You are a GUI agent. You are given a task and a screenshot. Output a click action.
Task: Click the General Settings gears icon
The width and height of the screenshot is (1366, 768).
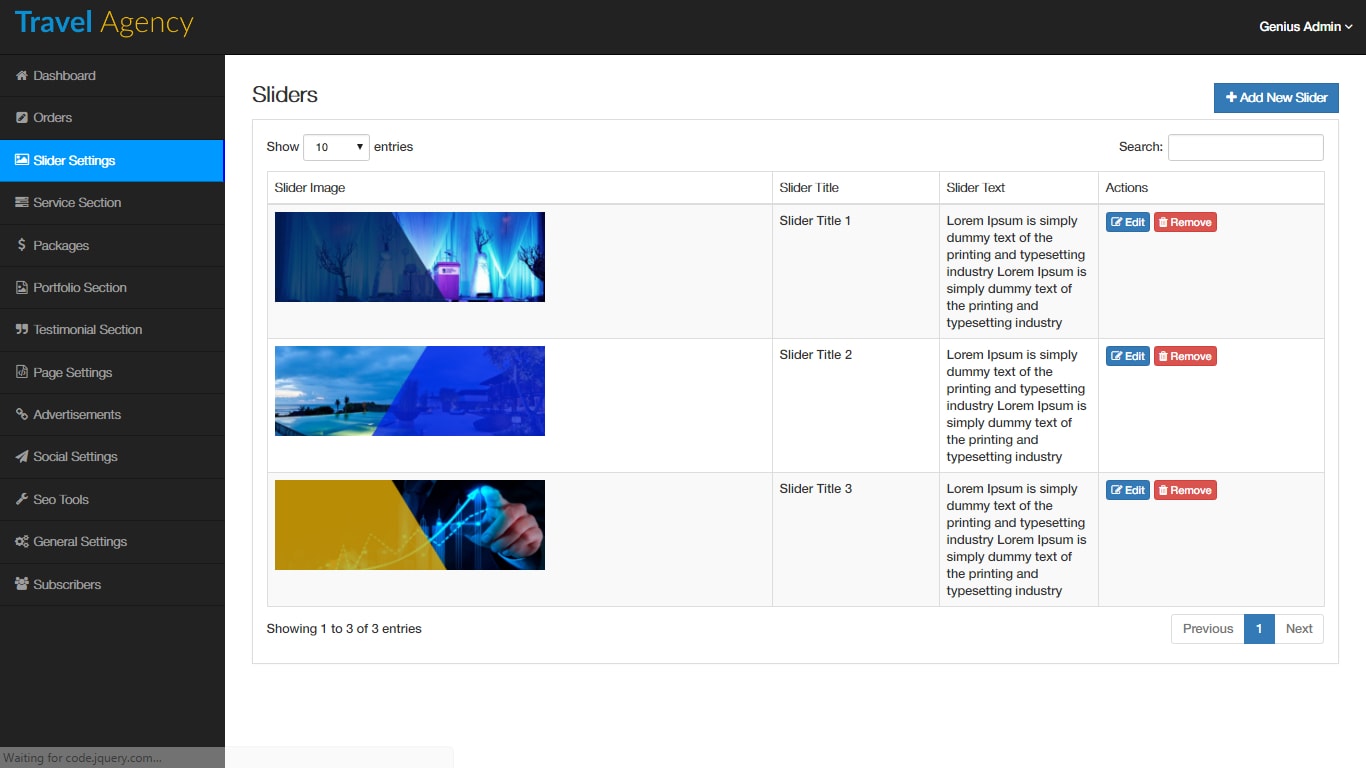(x=21, y=541)
